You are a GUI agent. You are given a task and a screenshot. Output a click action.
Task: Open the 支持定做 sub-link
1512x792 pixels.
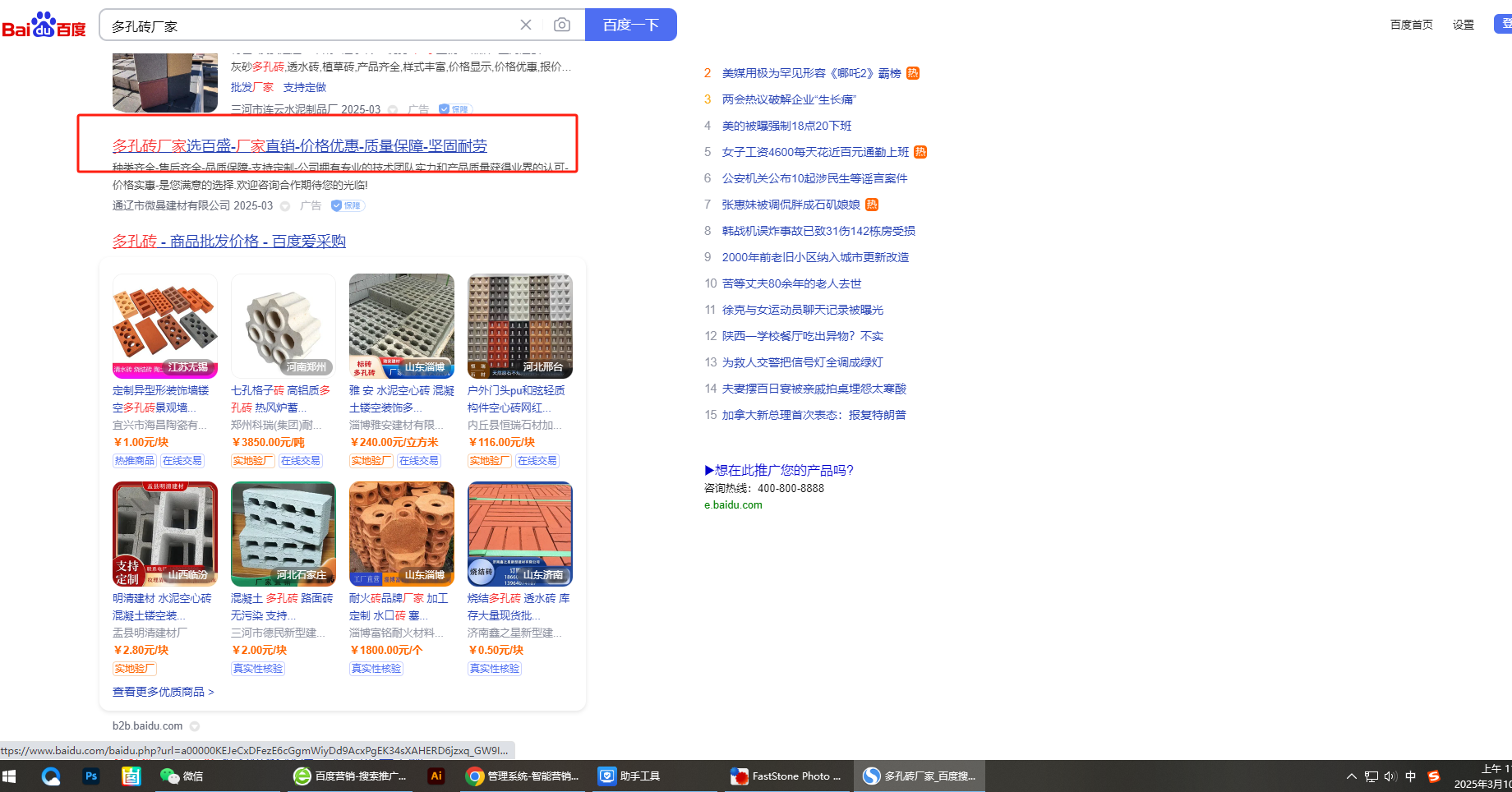tap(305, 87)
